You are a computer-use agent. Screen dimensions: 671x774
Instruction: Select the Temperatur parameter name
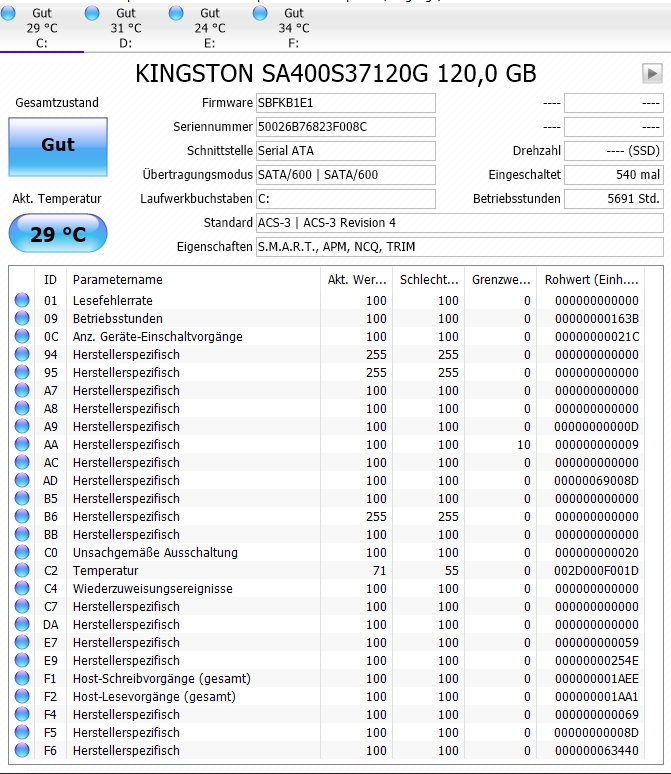click(106, 571)
